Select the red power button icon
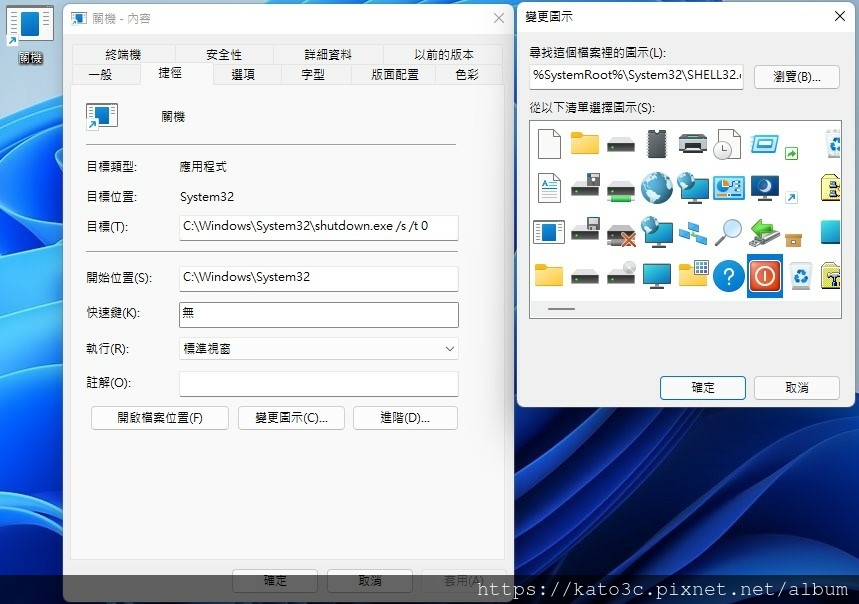The height and width of the screenshot is (604, 859). pyautogui.click(x=764, y=275)
